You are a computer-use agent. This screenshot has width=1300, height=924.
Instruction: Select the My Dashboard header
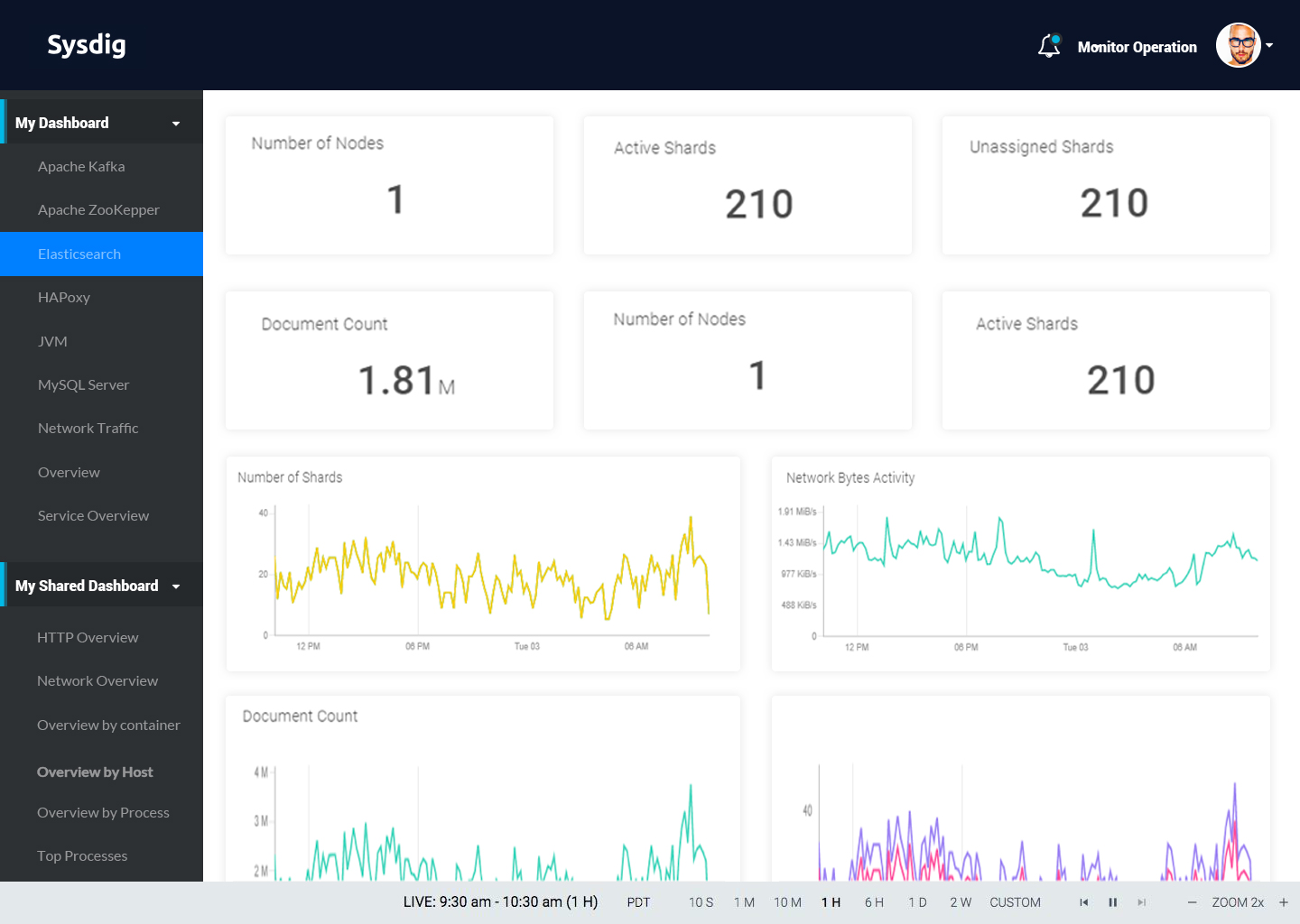(x=101, y=123)
